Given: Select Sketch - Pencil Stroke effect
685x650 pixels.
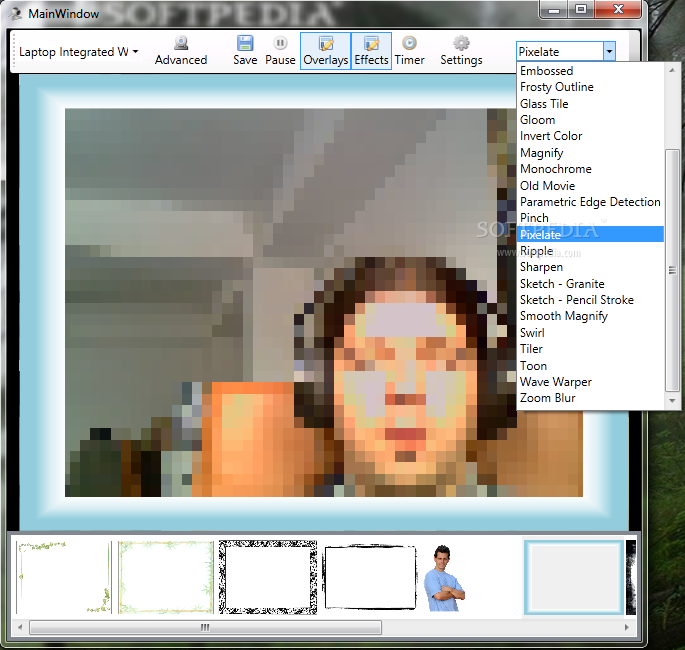Looking at the screenshot, I should 590,300.
